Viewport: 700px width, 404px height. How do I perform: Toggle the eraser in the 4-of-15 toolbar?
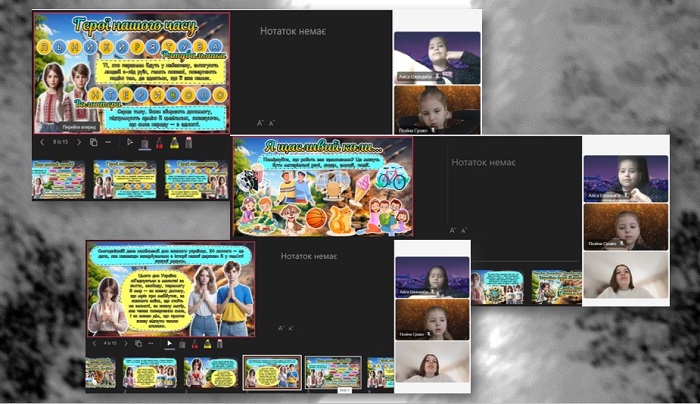[220, 344]
